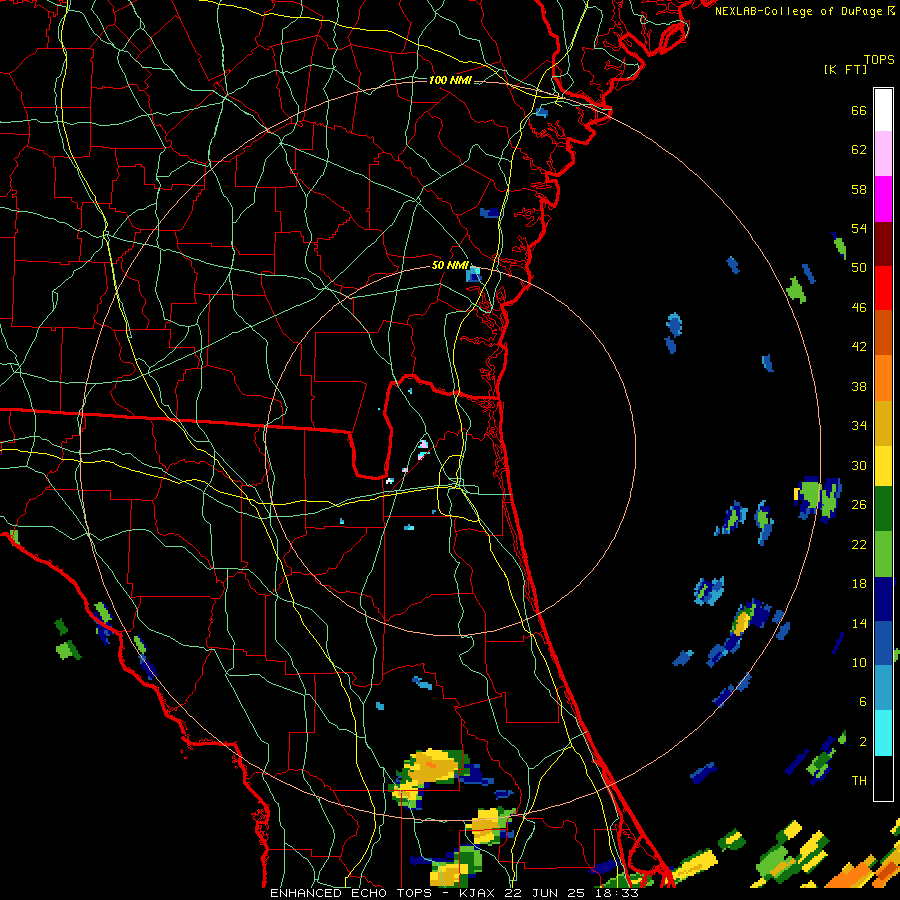The height and width of the screenshot is (900, 900).
Task: Click the TH legend label
Action: click(859, 781)
